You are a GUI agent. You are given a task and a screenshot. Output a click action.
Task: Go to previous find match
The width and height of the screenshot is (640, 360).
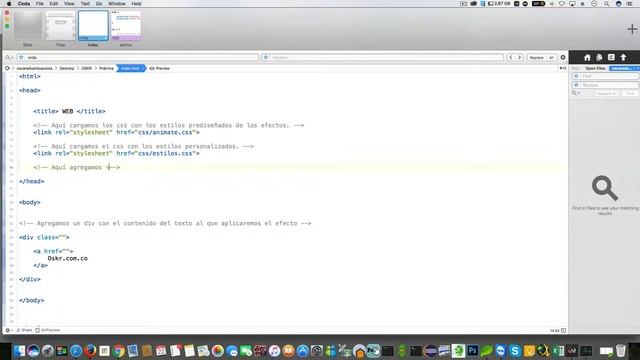tap(511, 58)
